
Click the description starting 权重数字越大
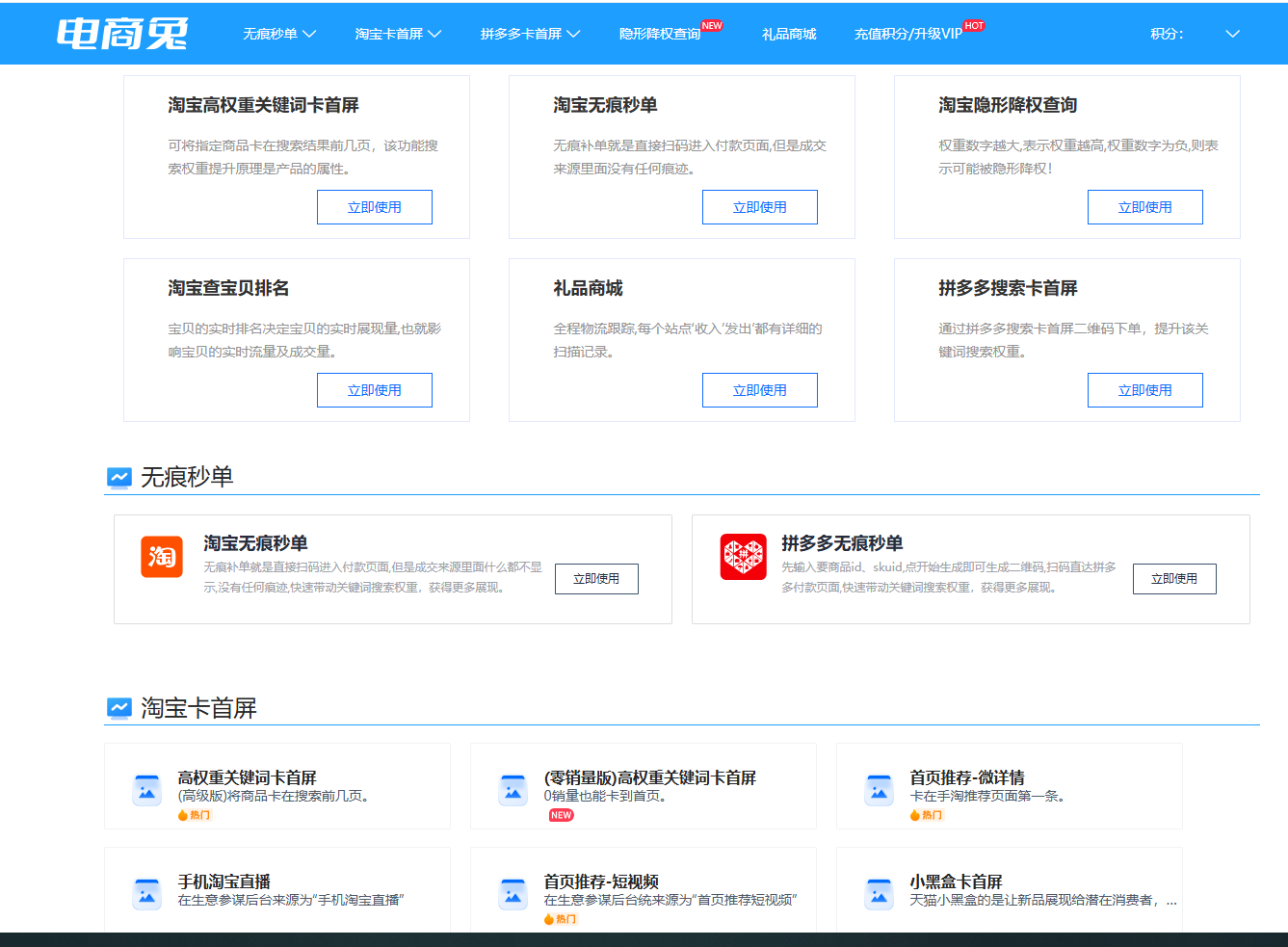(x=1078, y=157)
